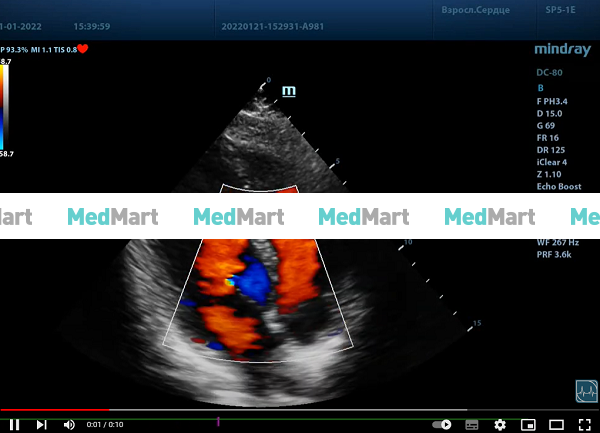Screen dimensions: 600x433
Task: Click the mindray logo
Action: (562, 49)
